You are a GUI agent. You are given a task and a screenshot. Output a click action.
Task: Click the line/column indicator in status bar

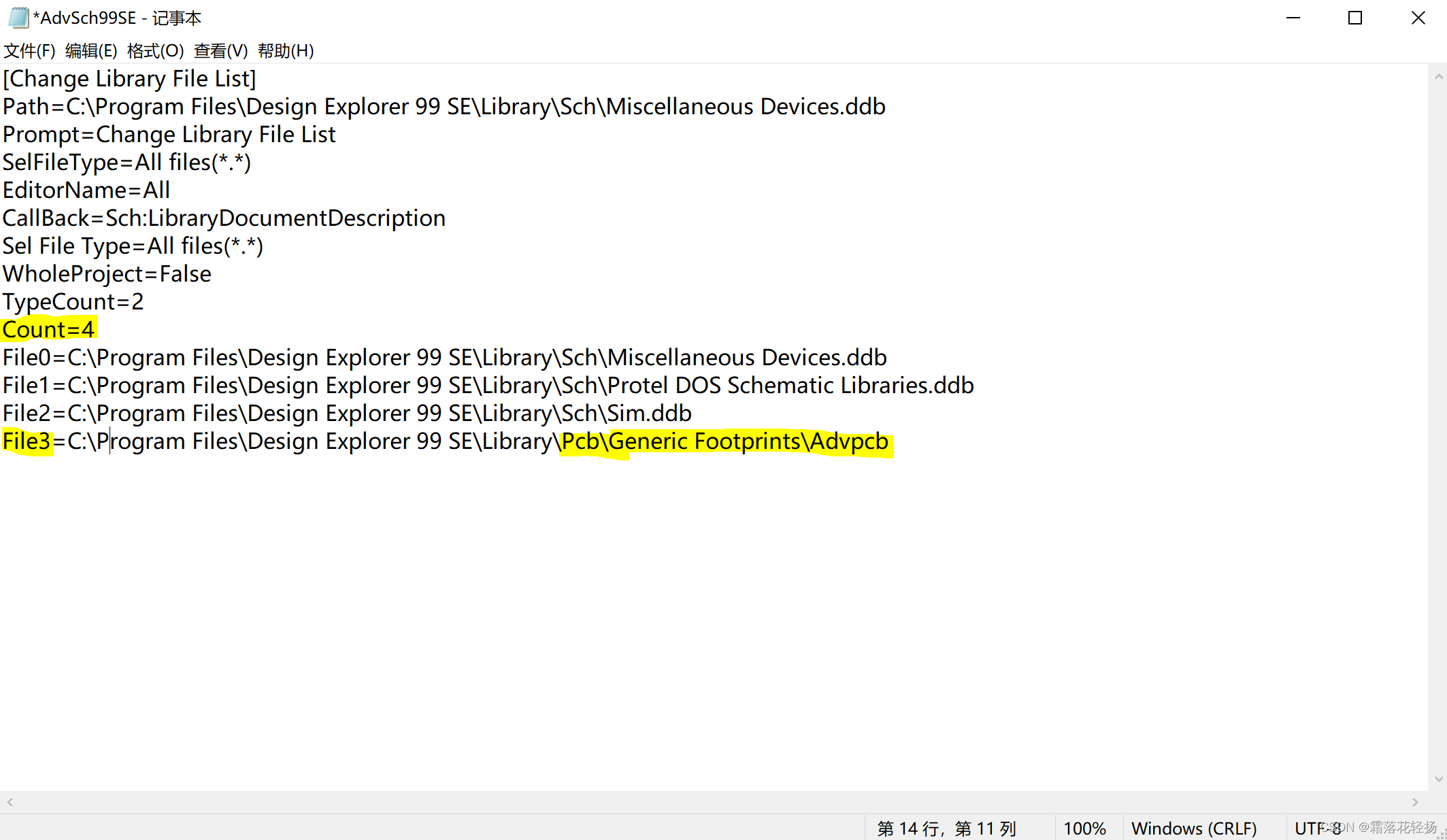[946, 828]
